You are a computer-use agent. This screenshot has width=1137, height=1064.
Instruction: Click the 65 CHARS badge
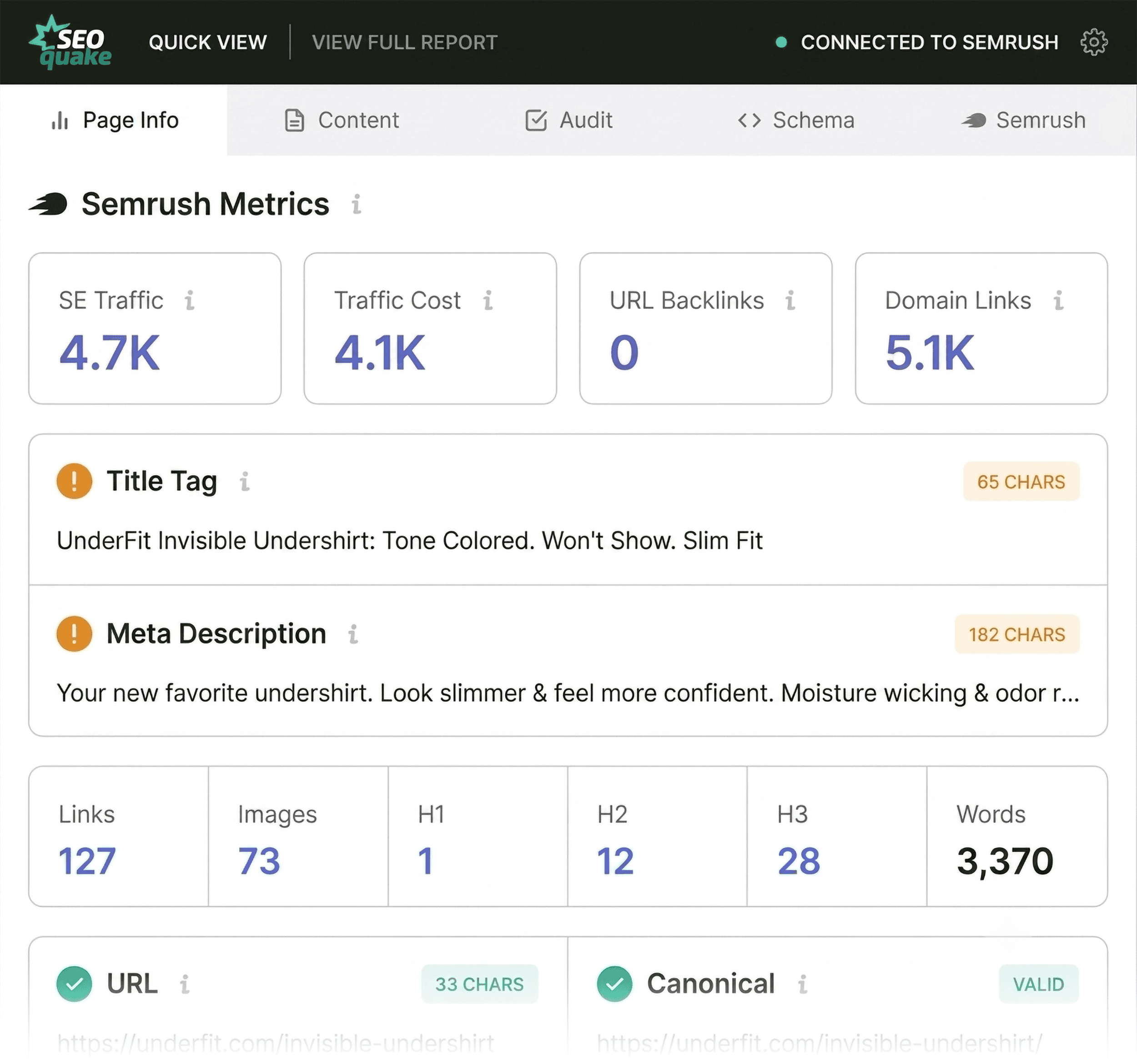[x=1021, y=482]
